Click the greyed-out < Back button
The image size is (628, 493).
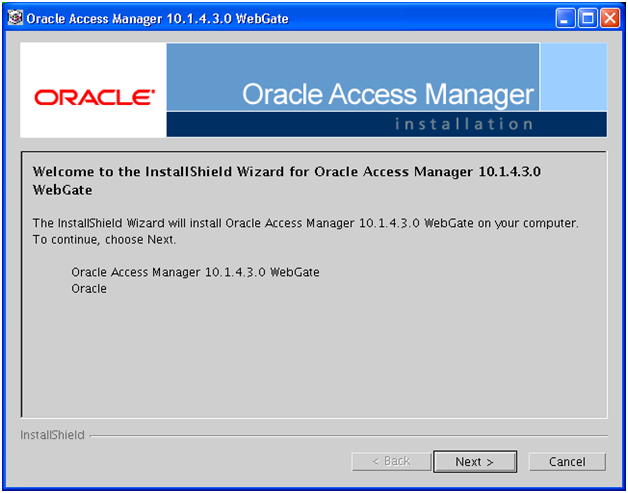coord(391,462)
